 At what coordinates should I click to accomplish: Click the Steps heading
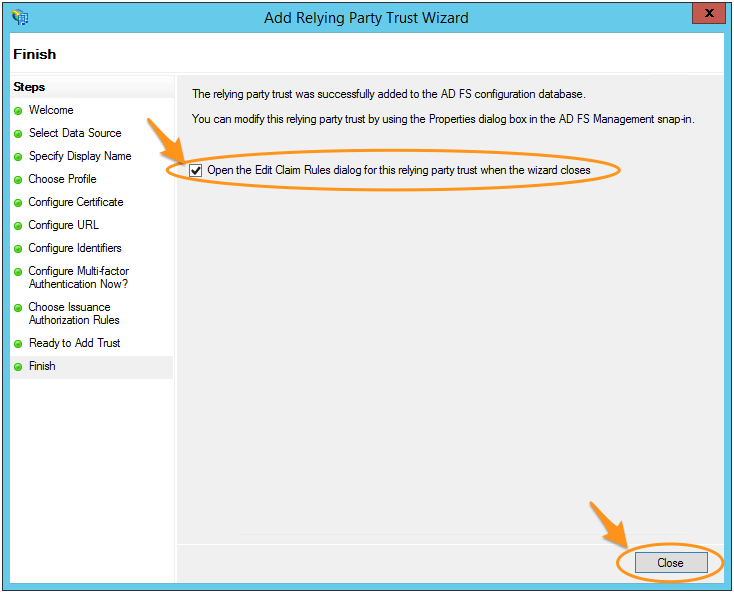29,87
